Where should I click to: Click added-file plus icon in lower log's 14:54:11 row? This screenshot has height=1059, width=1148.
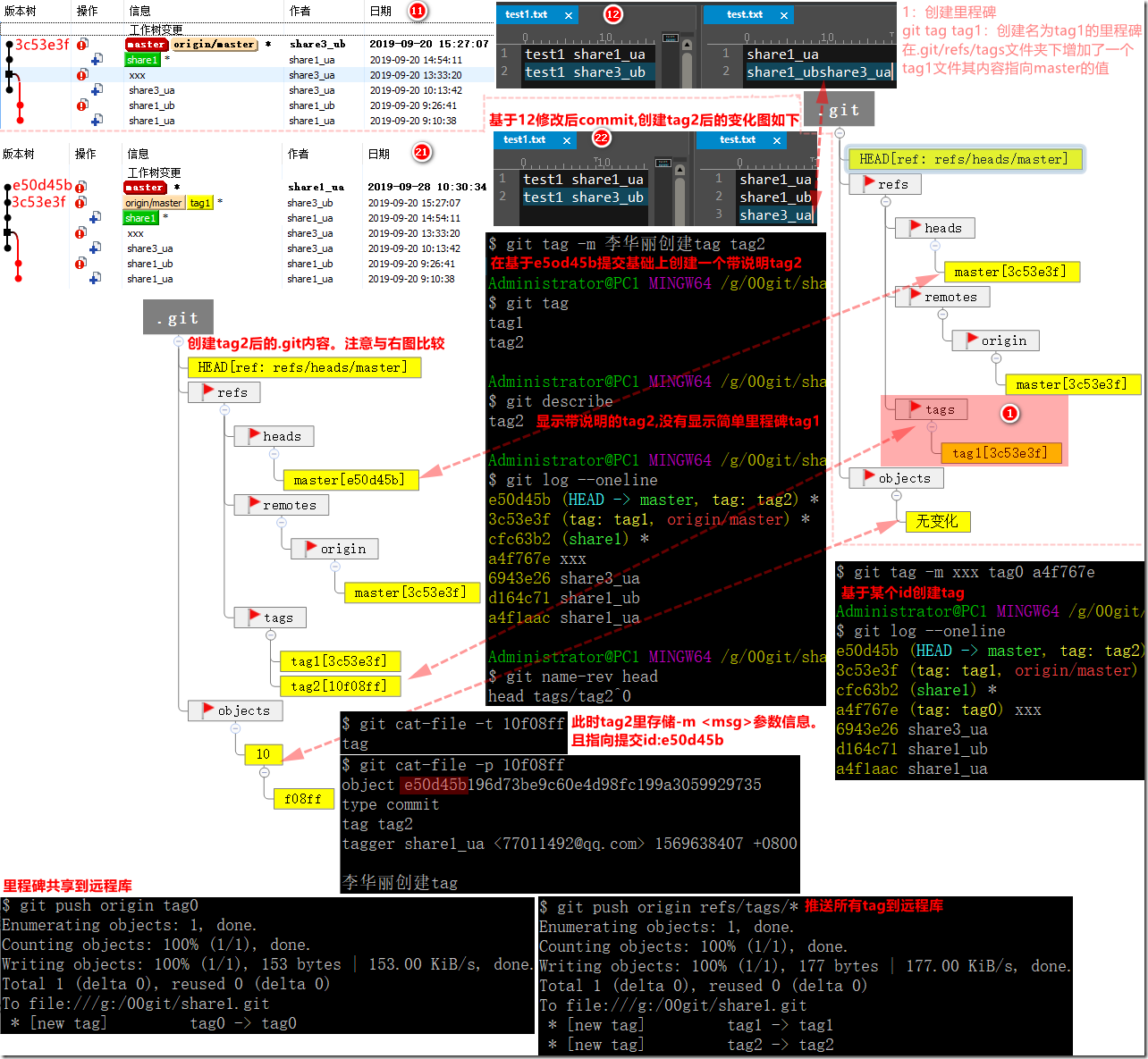[95, 218]
